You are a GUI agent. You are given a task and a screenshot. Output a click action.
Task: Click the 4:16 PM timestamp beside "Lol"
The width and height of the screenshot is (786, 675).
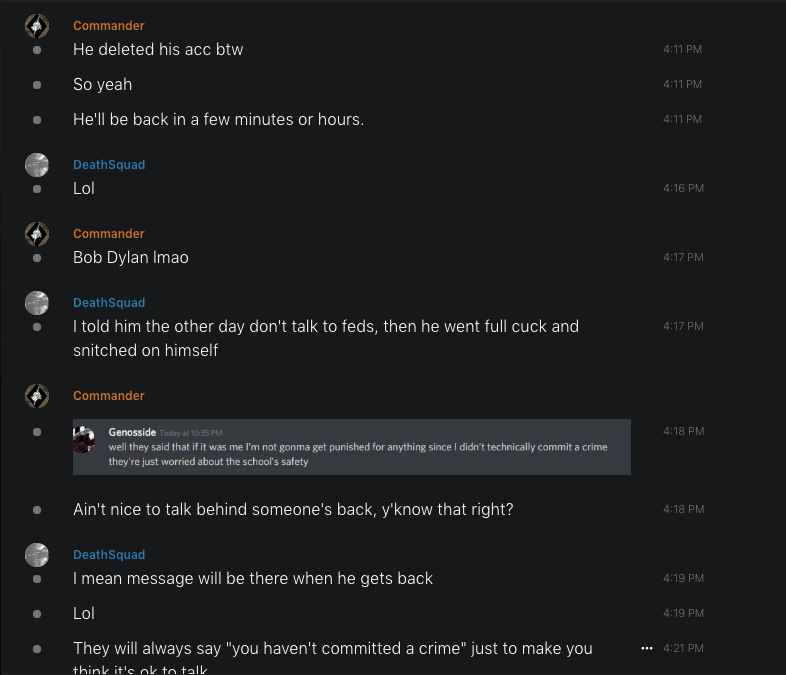pos(683,188)
